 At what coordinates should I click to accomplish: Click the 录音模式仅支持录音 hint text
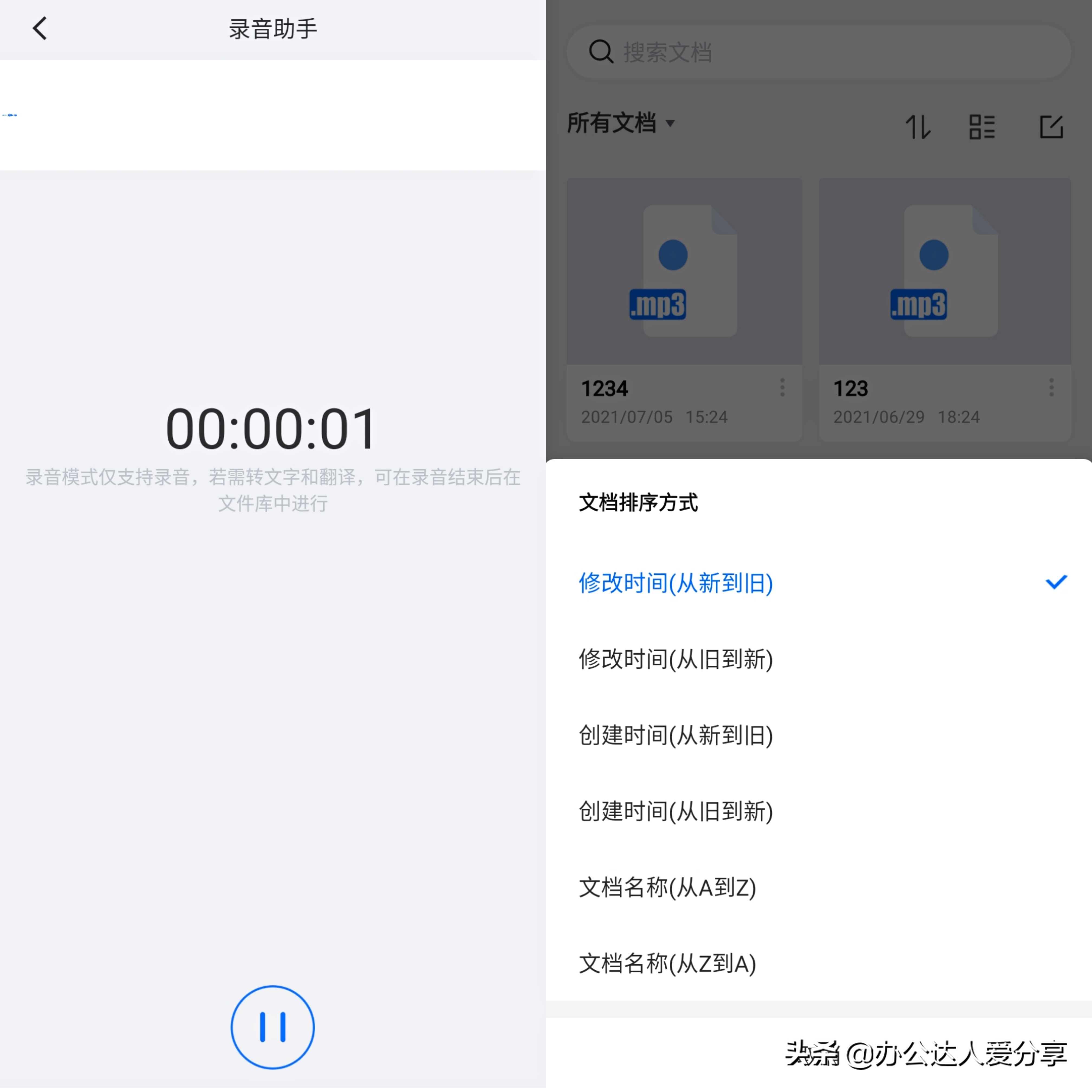[x=273, y=490]
